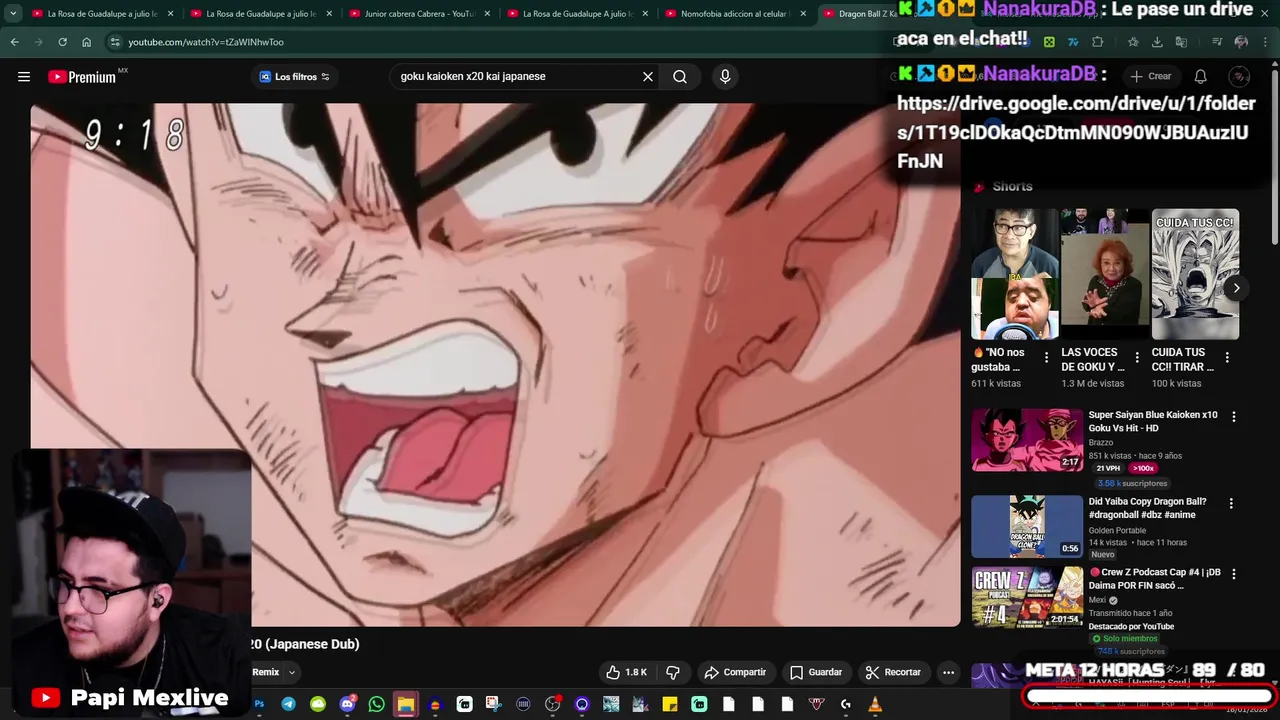The image size is (1280, 720).
Task: Open options for NO nos gustaba Short
Action: (x=1047, y=357)
